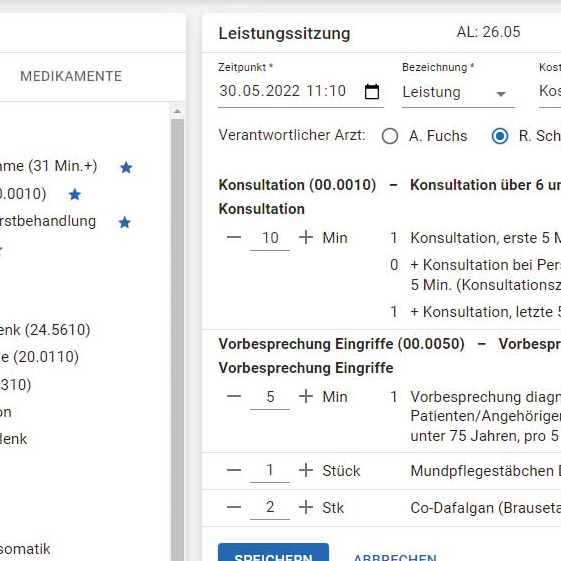Click the Mundpflegestäbchen quantity field showing 1

[x=270, y=470]
